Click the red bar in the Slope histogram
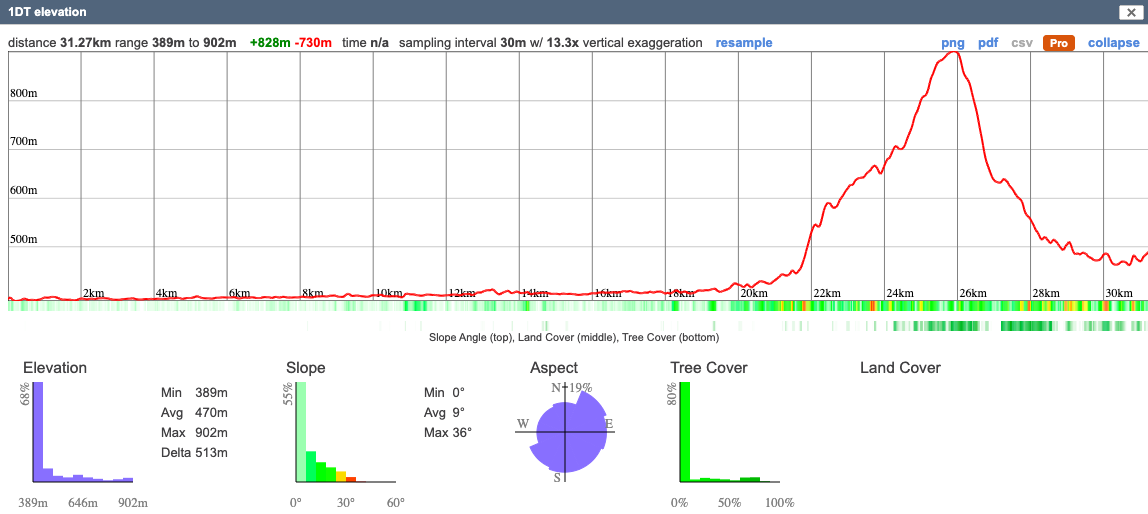Screen dimensions: 1148x514 coord(351,479)
